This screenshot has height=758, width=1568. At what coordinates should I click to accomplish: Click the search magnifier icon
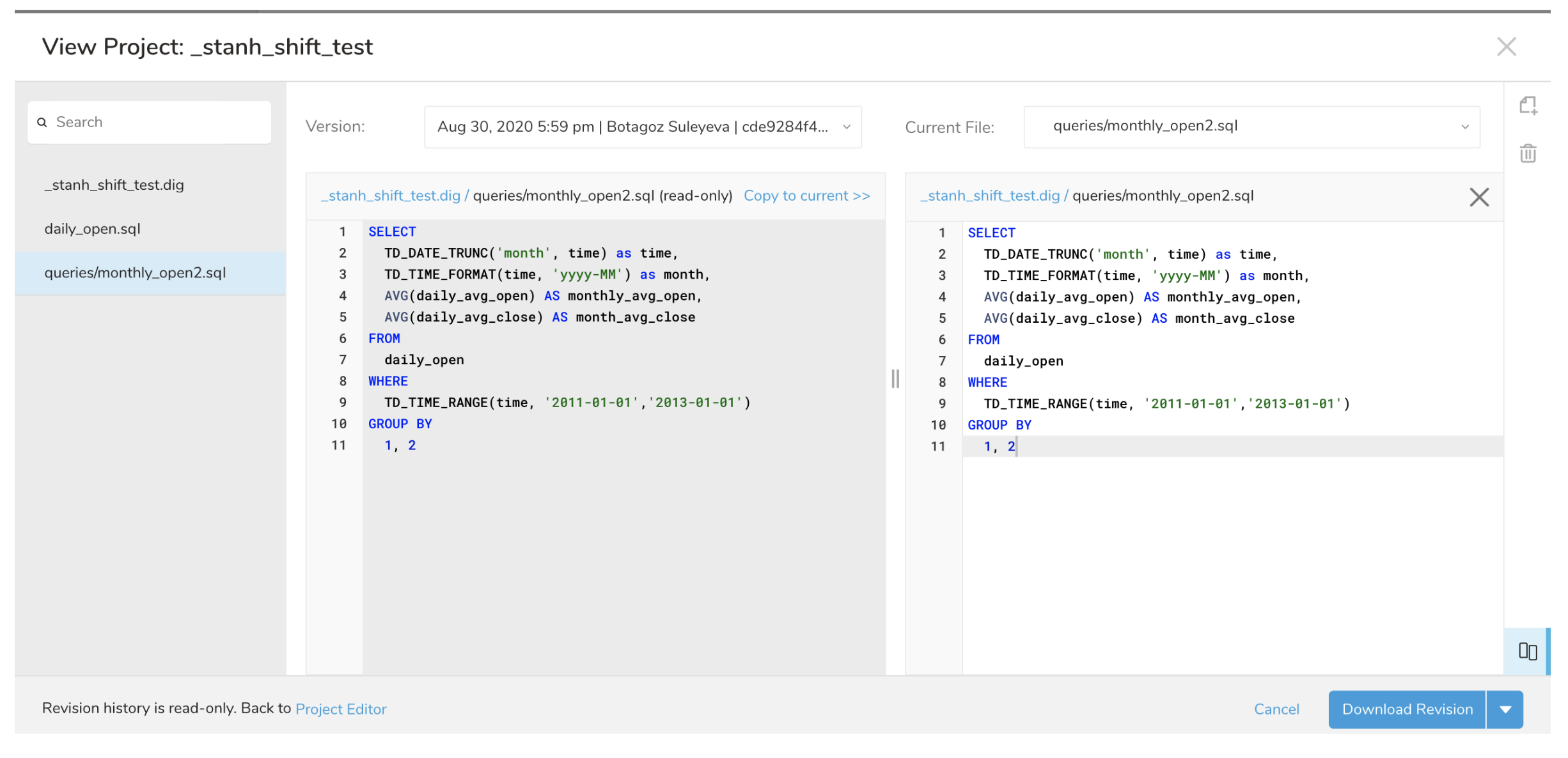[x=42, y=122]
